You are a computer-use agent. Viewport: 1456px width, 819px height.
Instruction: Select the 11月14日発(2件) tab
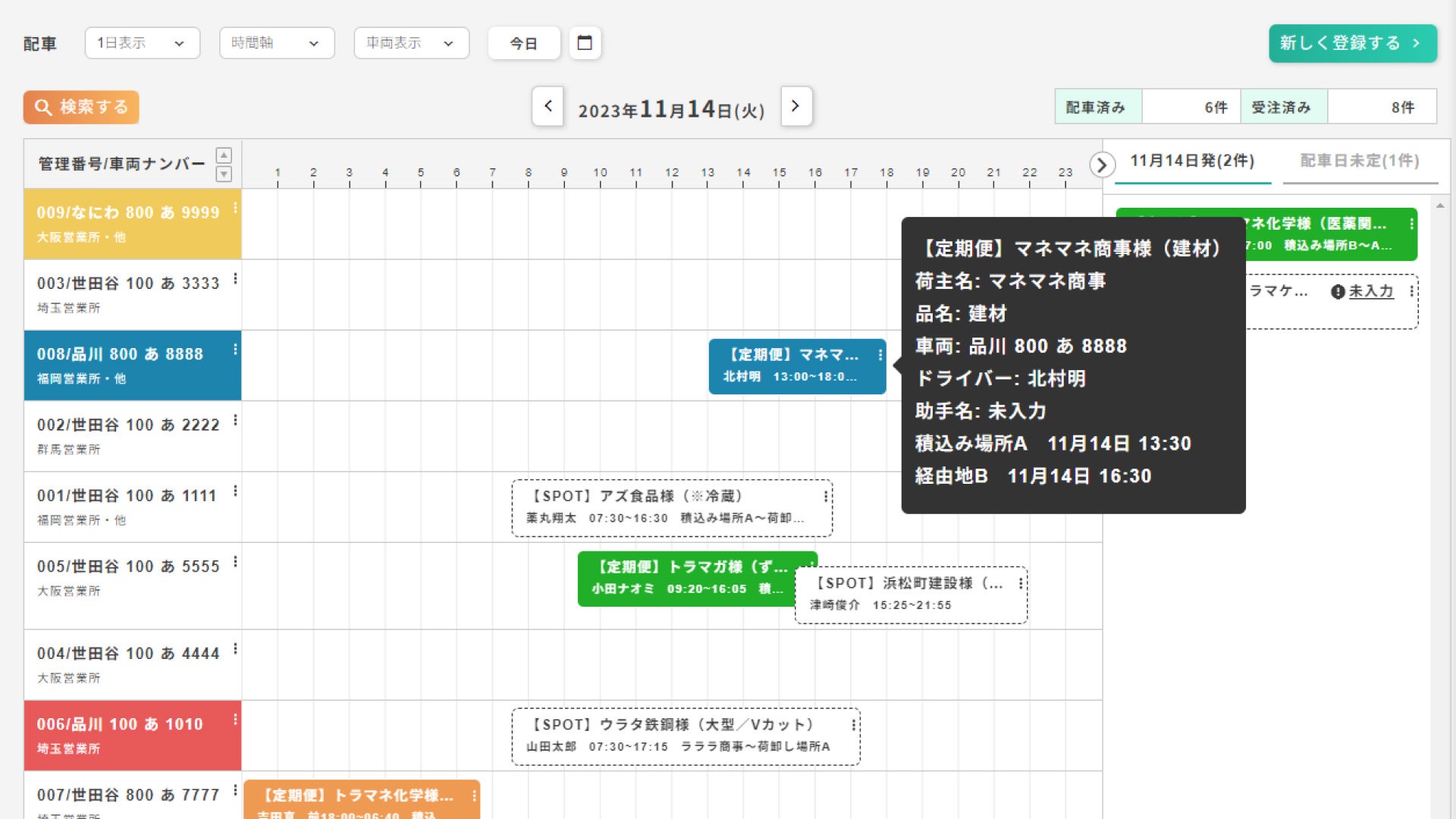click(1192, 161)
